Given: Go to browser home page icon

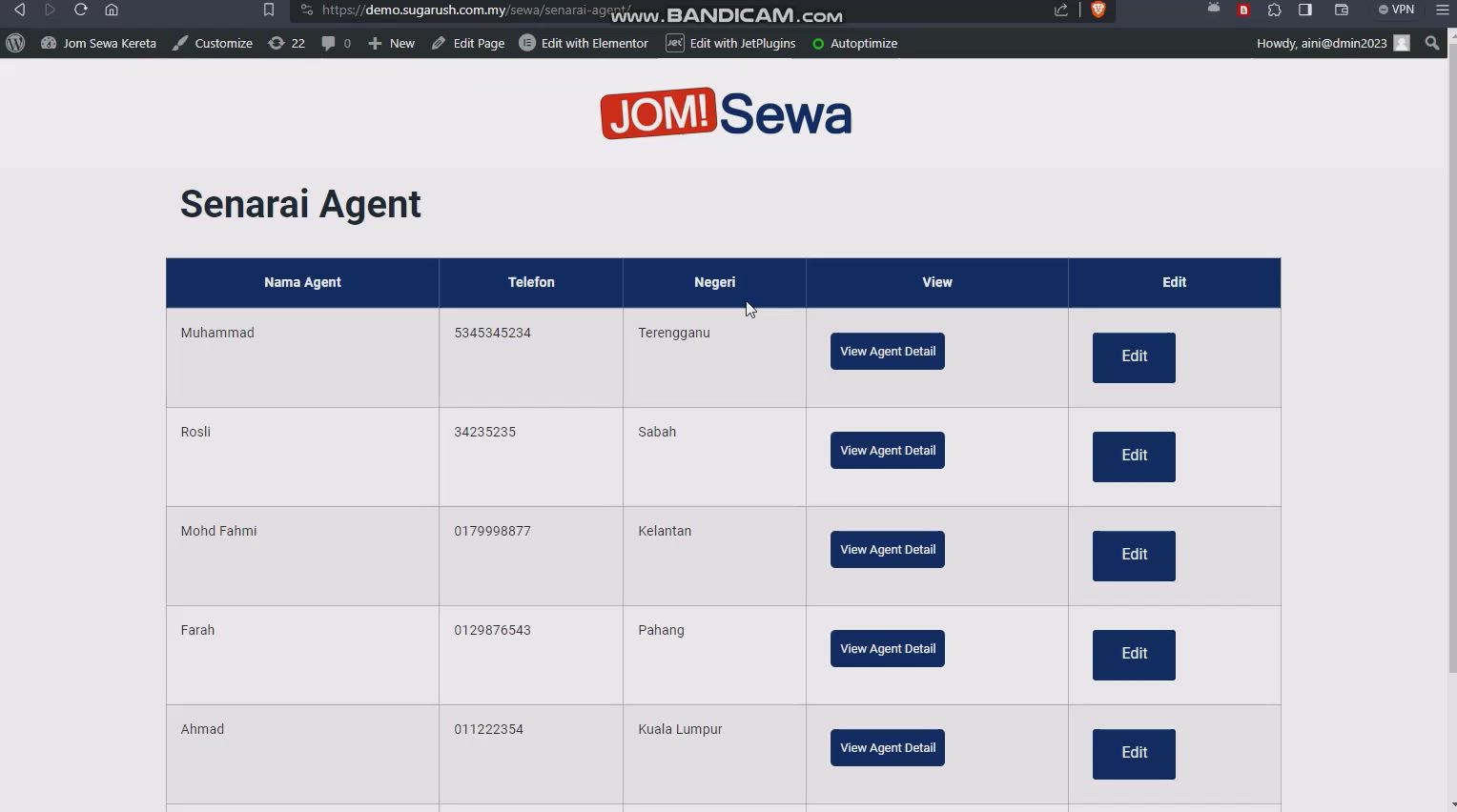Looking at the screenshot, I should coord(112,10).
